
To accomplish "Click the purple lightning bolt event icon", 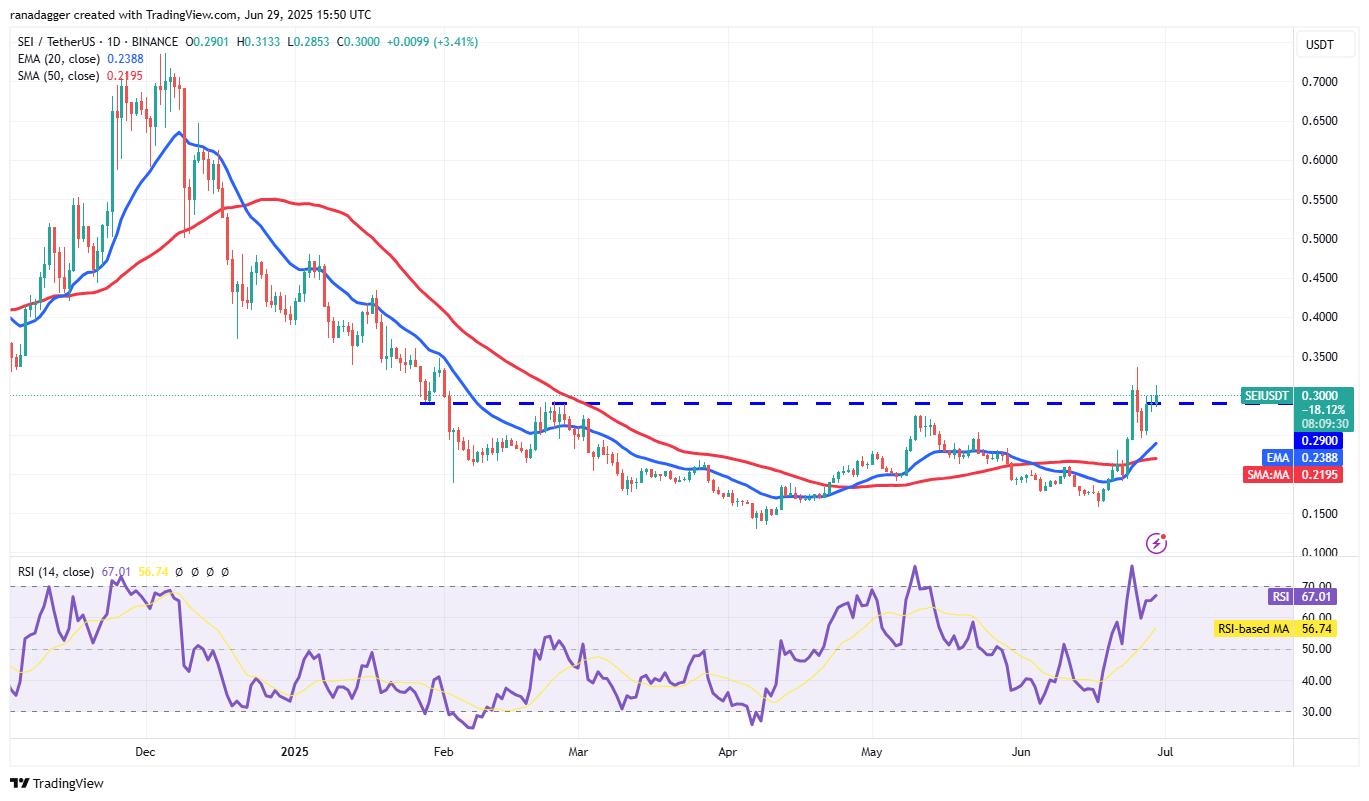I will tap(1157, 543).
